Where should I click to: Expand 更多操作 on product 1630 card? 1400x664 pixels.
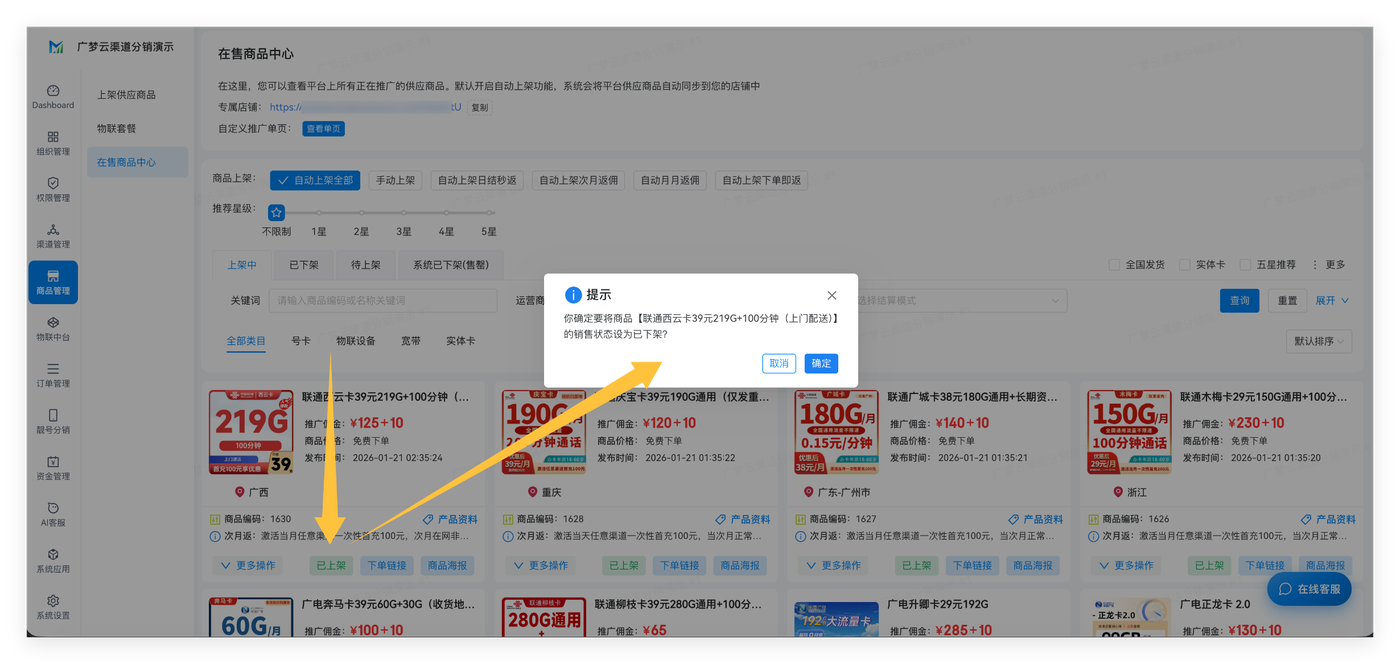pos(247,566)
